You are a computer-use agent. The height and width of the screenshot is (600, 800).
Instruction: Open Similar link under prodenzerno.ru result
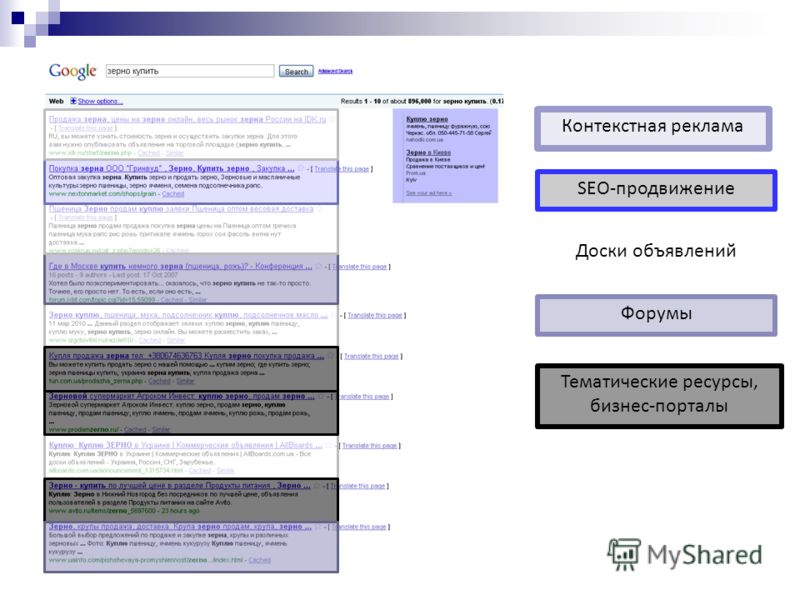click(161, 430)
